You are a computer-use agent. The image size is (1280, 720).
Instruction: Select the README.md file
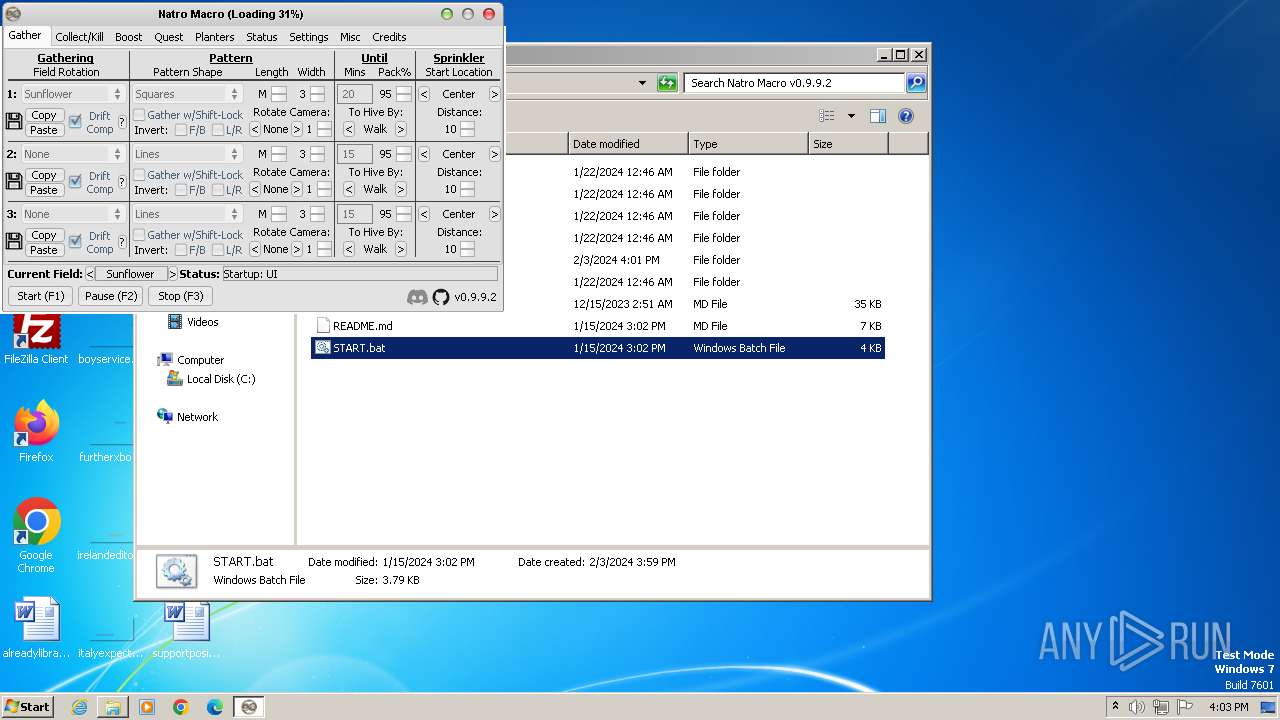click(x=362, y=326)
